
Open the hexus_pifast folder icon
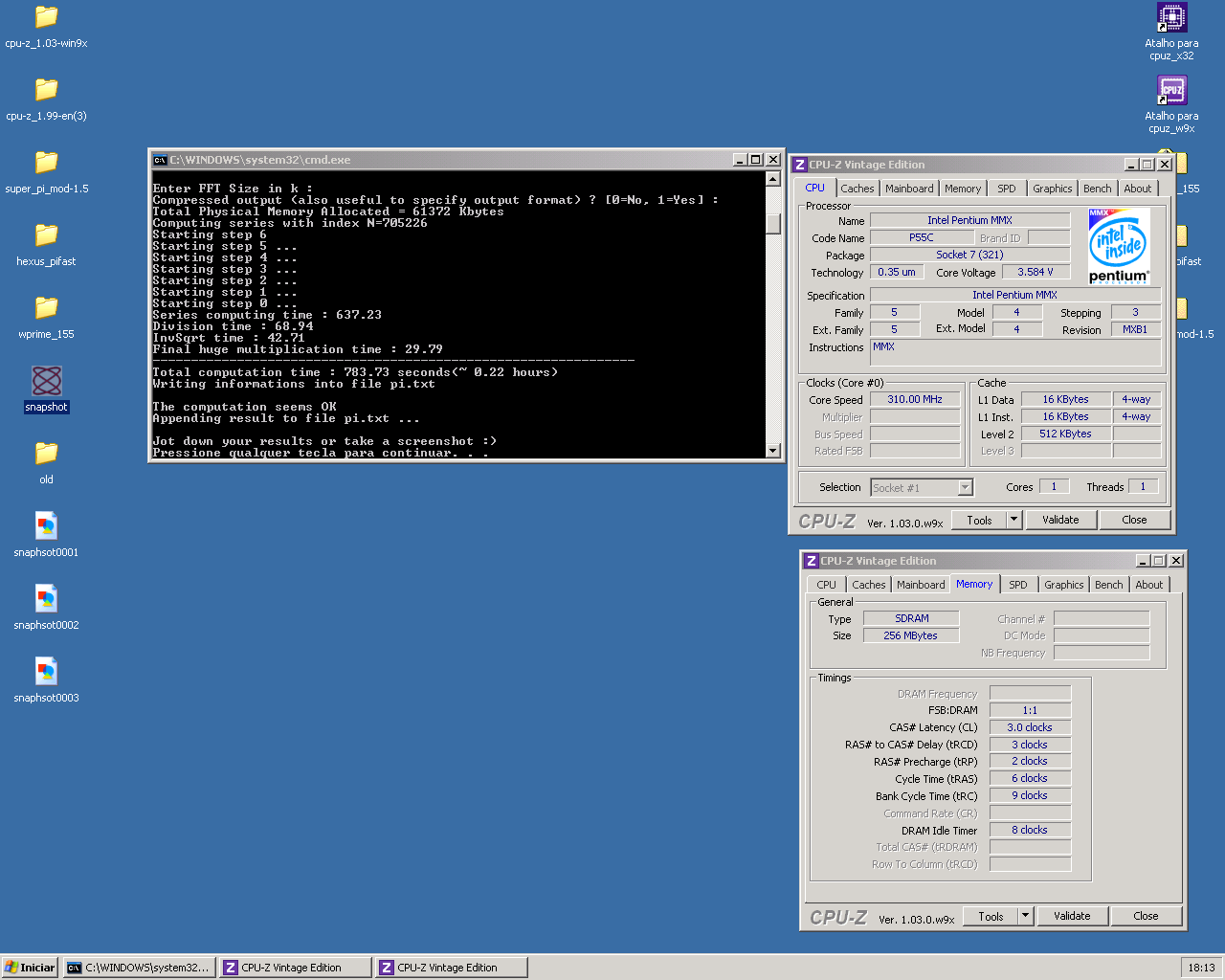[46, 235]
